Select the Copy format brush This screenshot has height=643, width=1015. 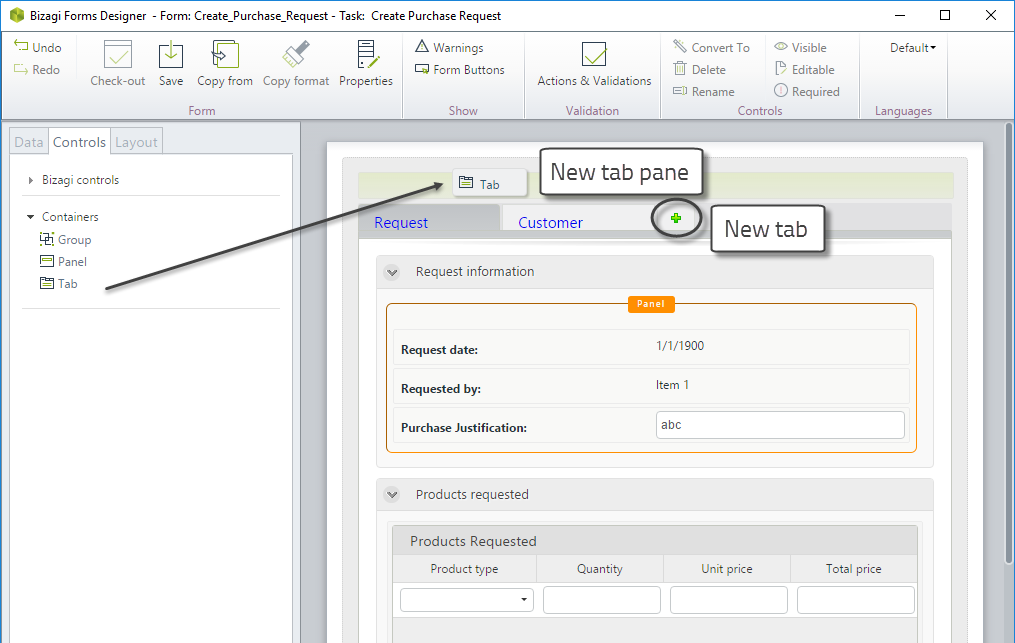click(x=296, y=54)
